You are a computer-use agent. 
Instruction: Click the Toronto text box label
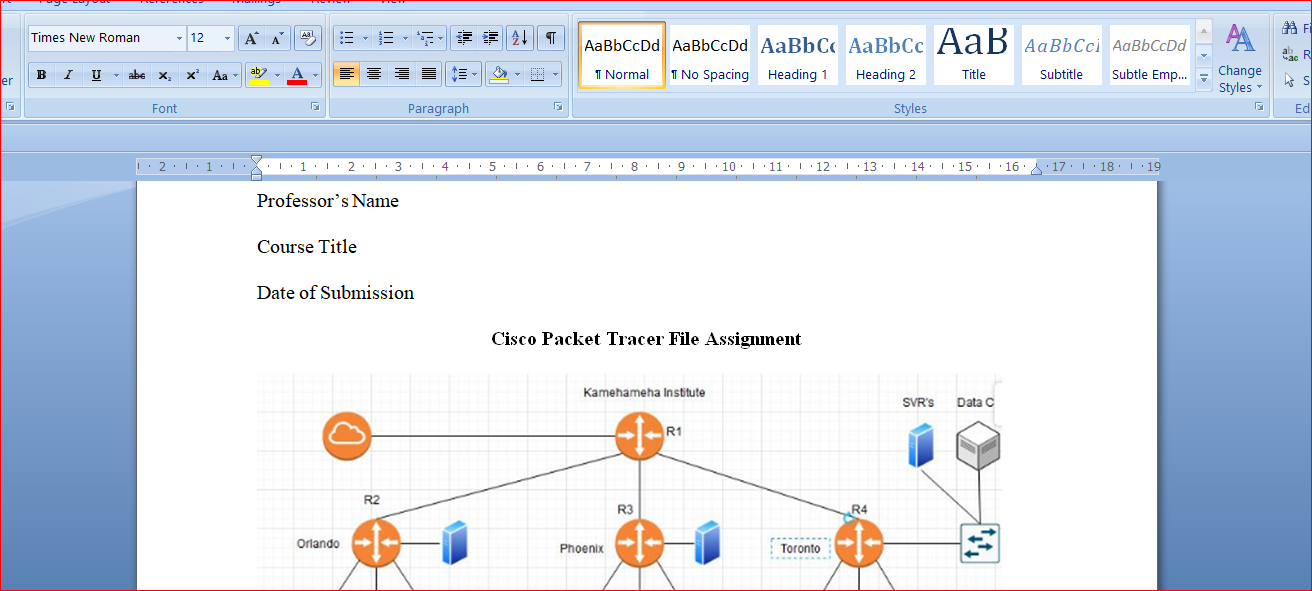click(800, 548)
